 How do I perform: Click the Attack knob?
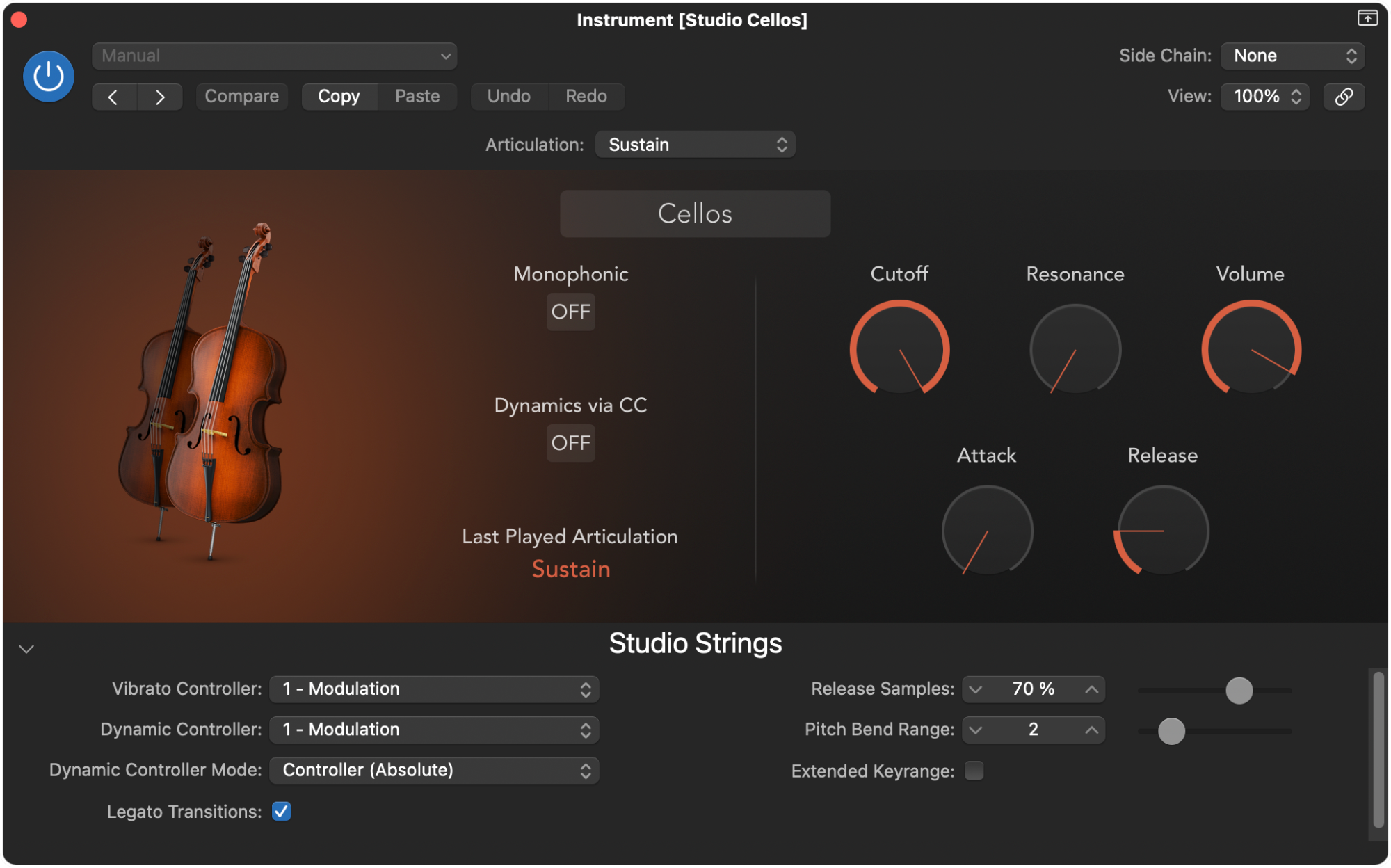tap(987, 531)
